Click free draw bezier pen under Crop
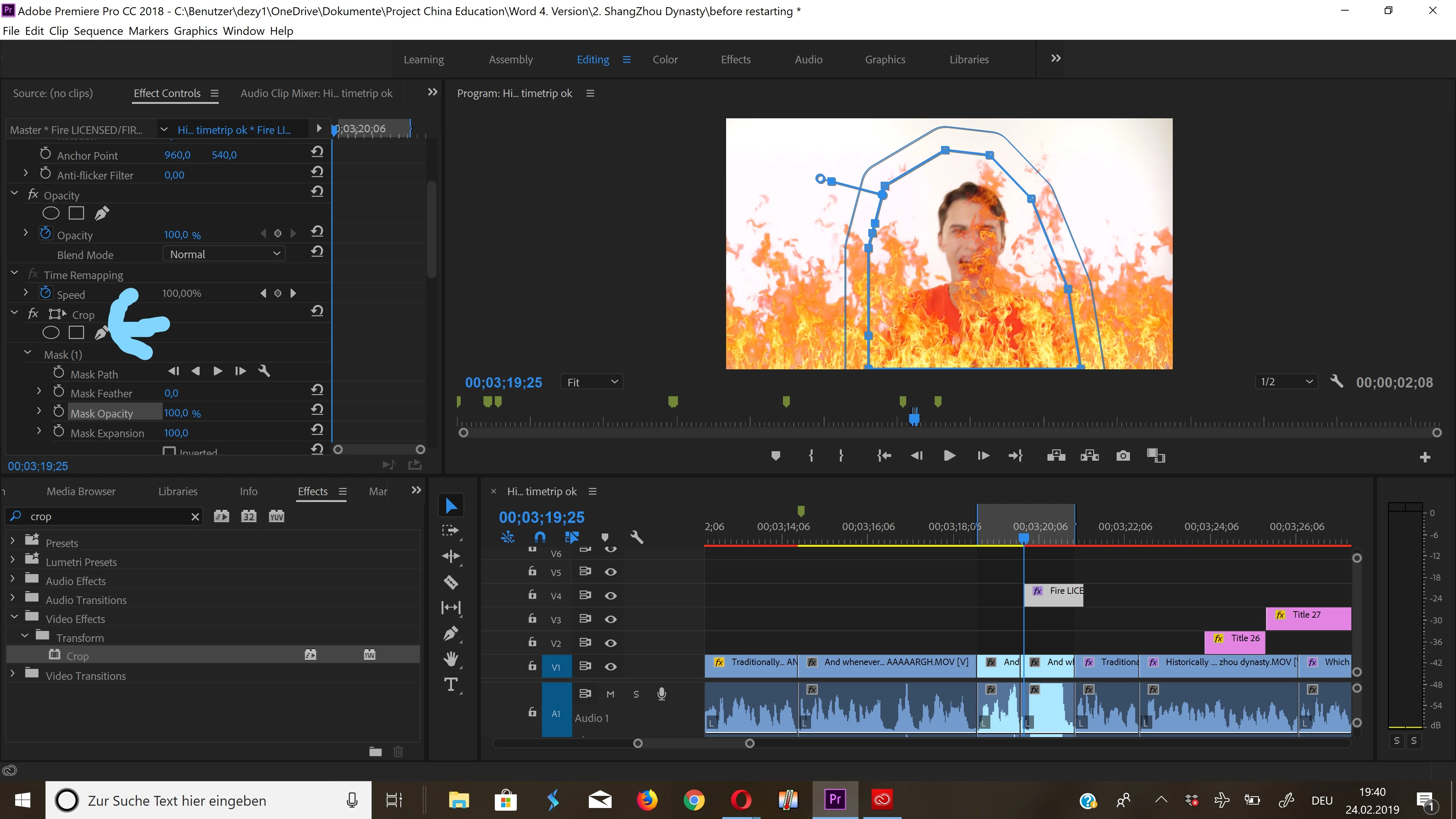Image resolution: width=1456 pixels, height=819 pixels. pyautogui.click(x=100, y=333)
